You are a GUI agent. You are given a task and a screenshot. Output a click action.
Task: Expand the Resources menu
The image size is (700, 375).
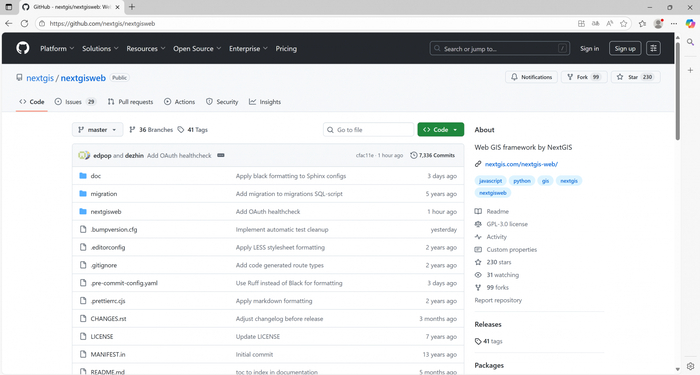click(x=146, y=48)
